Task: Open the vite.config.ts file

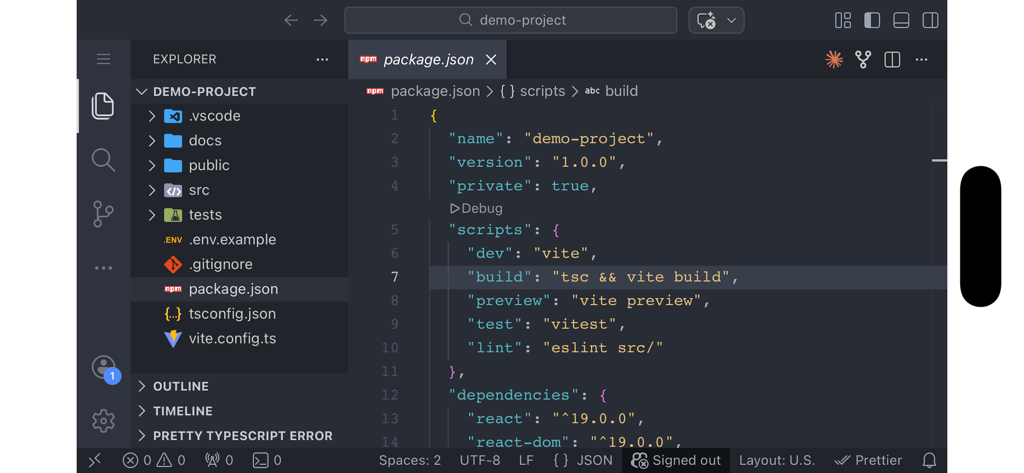Action: coord(239,338)
